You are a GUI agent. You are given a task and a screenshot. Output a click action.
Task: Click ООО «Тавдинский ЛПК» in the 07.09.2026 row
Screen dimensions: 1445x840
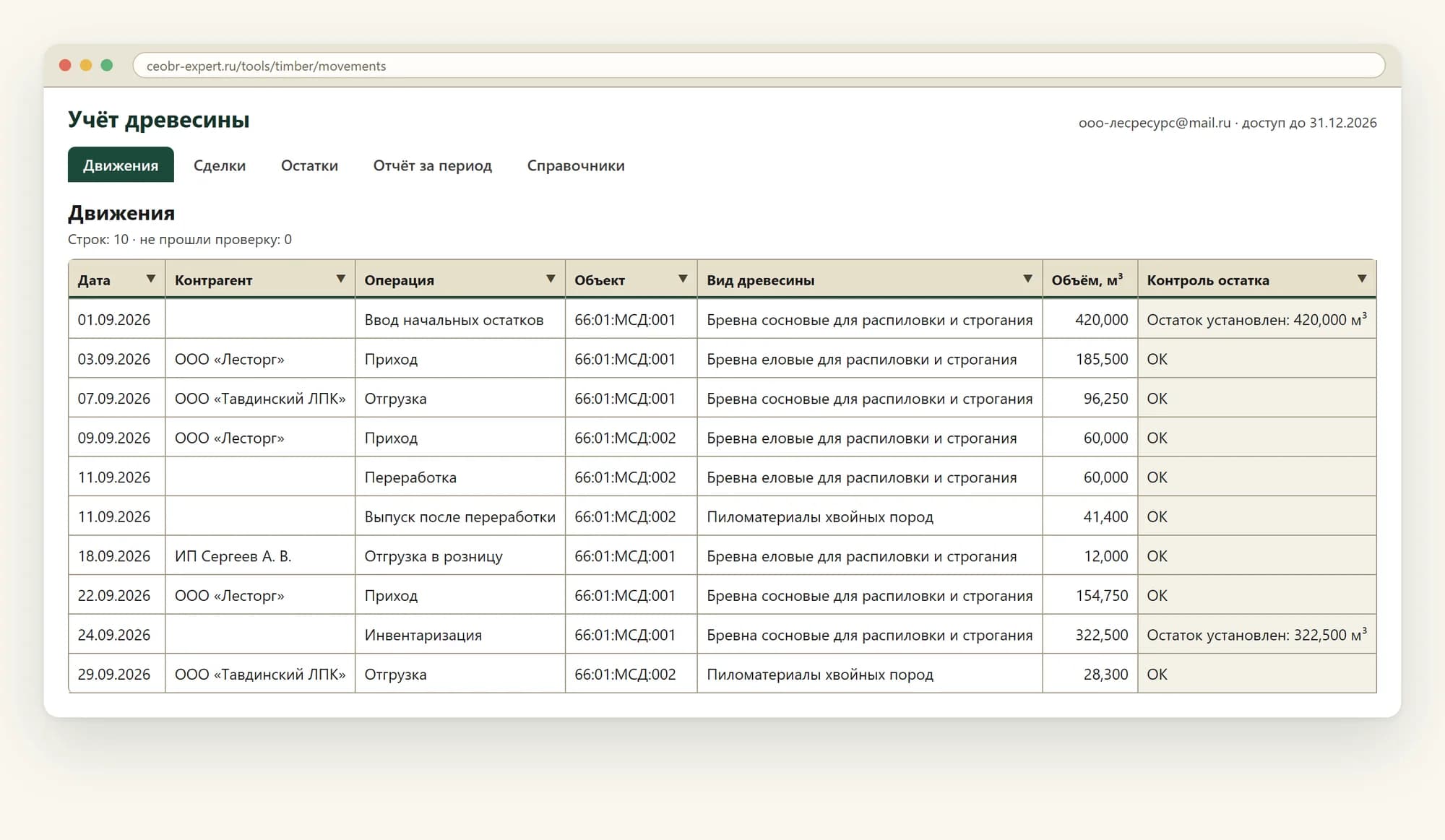pos(260,399)
